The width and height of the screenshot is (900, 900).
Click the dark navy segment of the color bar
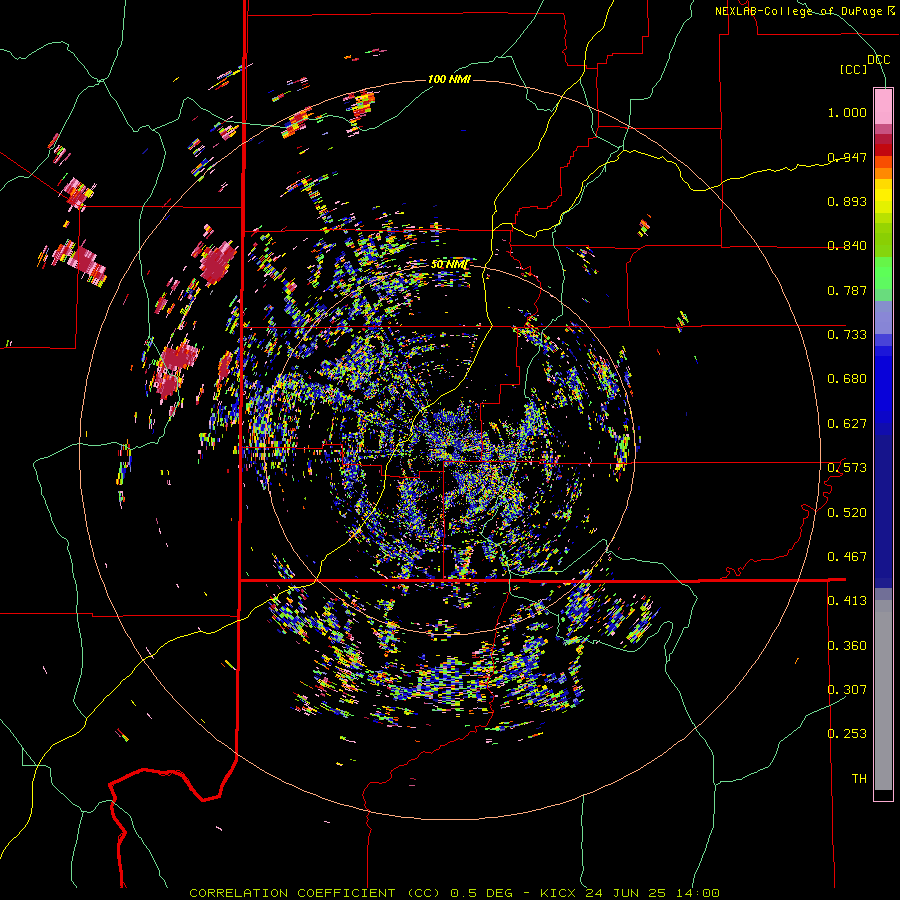(x=883, y=511)
